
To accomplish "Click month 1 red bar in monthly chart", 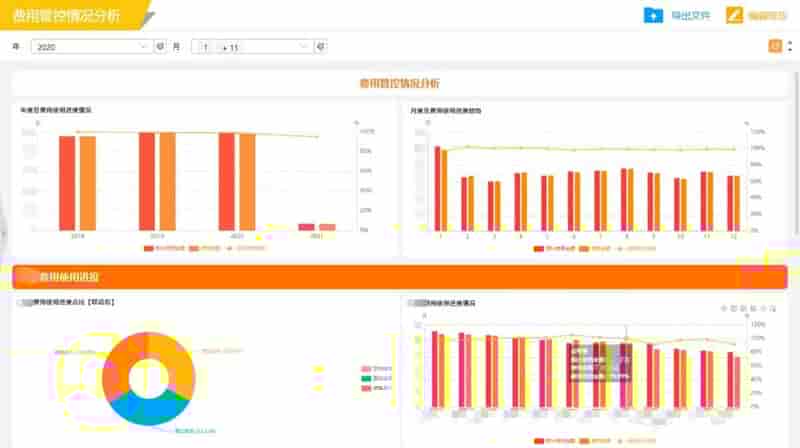I will tap(437, 189).
